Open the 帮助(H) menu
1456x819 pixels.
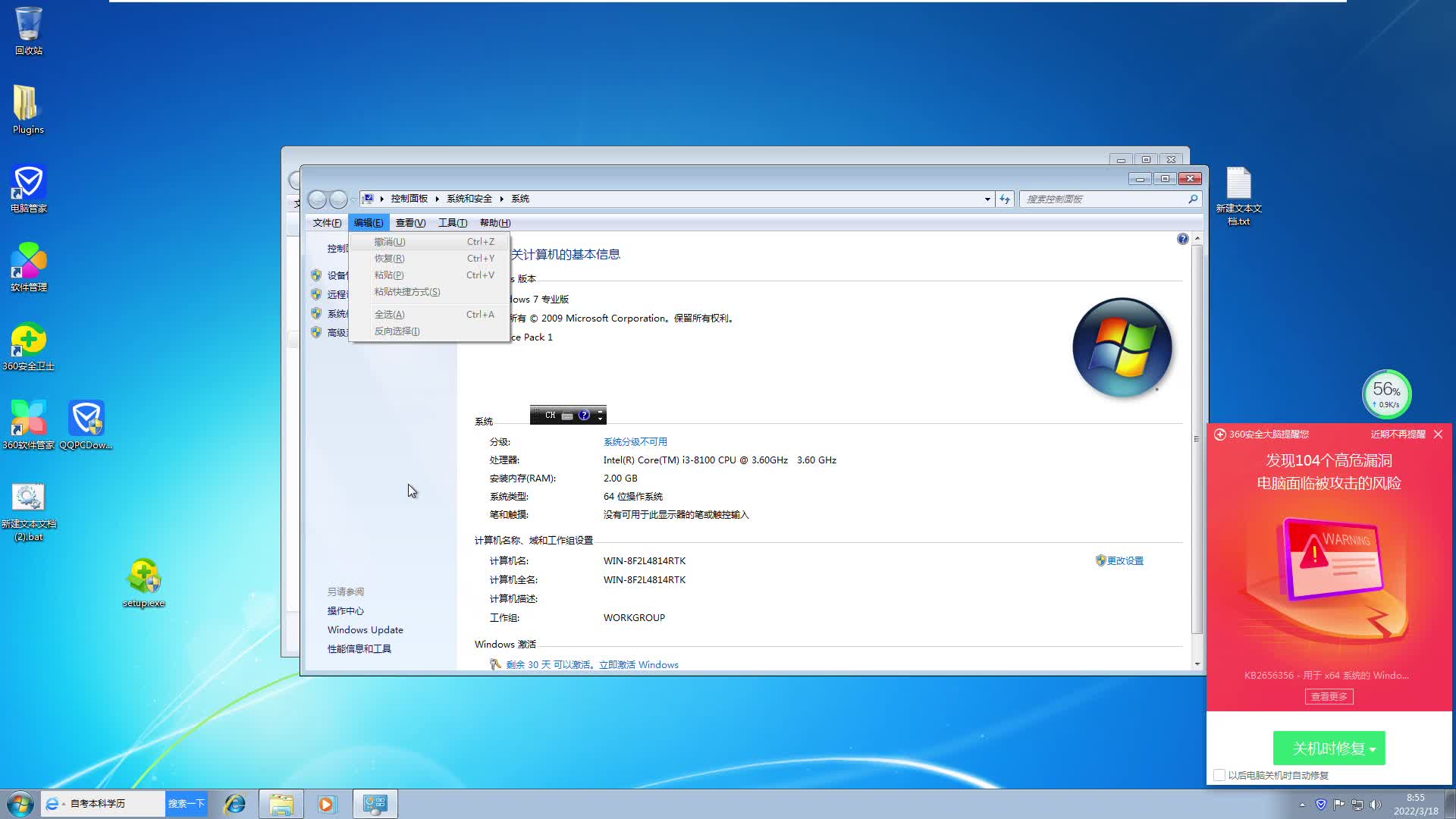point(495,222)
